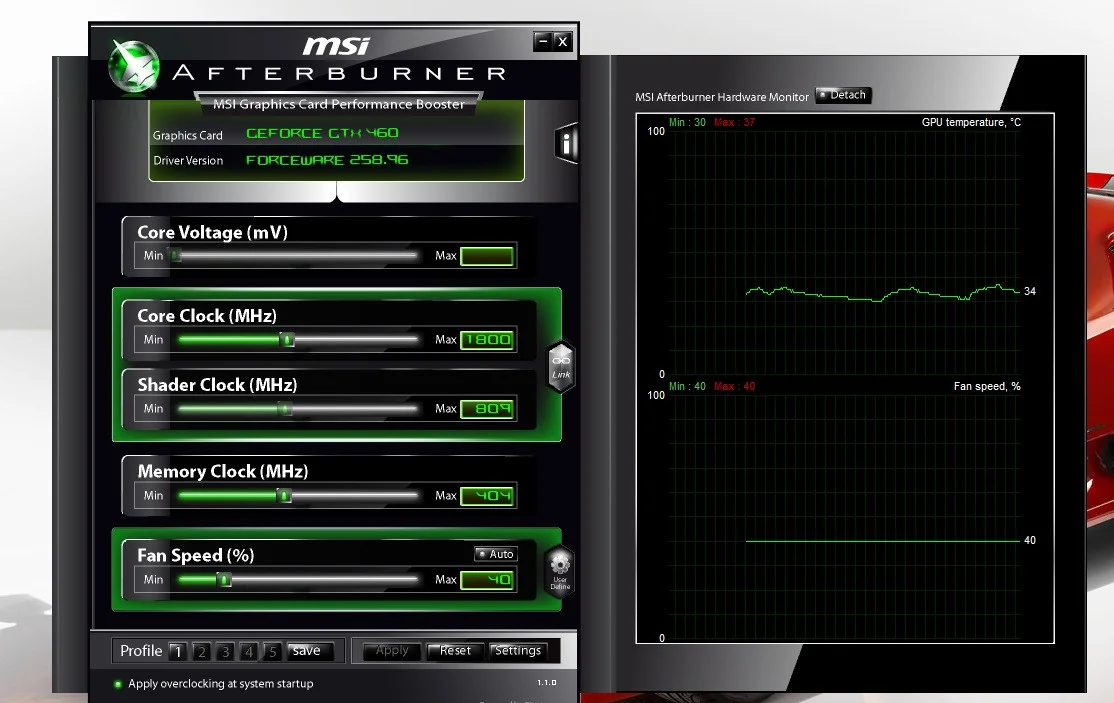Image resolution: width=1114 pixels, height=703 pixels.
Task: Click the Core Voltage slider handle
Action: (175, 255)
